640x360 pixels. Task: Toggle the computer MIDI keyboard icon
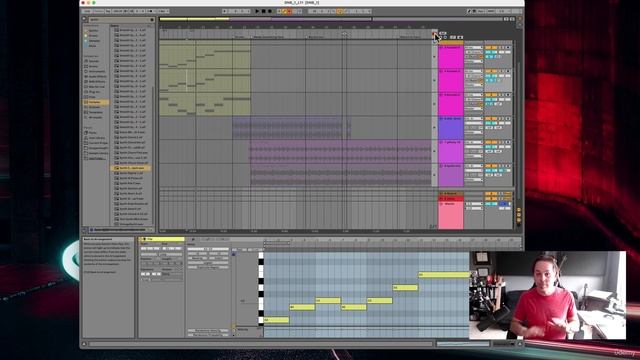(474, 11)
